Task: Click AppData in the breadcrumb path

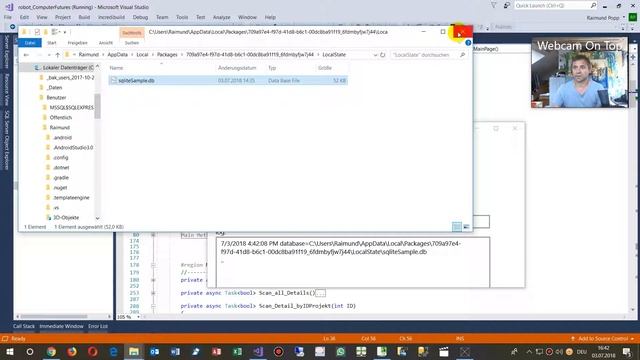Action: pyautogui.click(x=118, y=55)
